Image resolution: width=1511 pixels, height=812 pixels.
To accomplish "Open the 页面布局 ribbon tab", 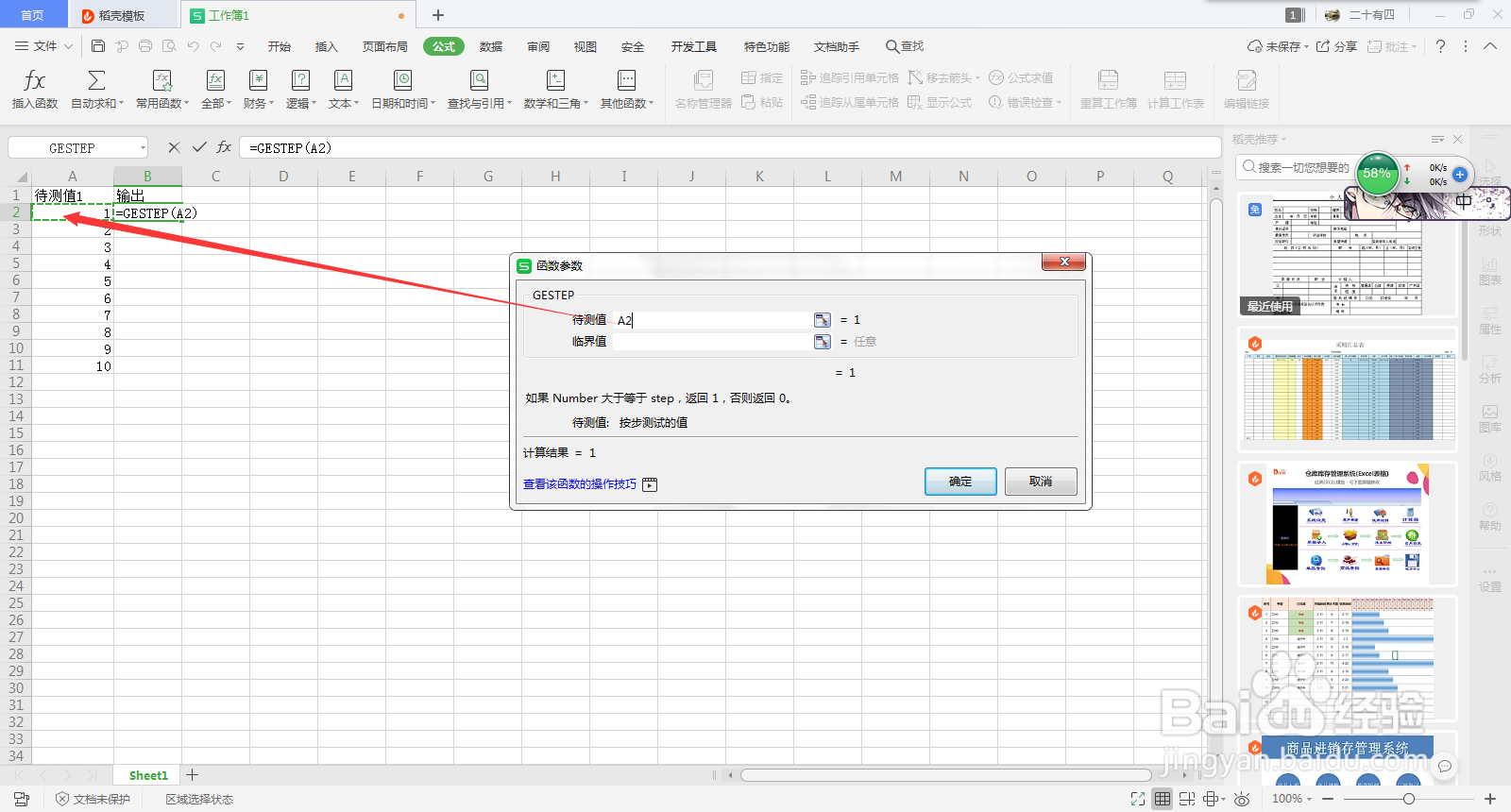I will (385, 46).
